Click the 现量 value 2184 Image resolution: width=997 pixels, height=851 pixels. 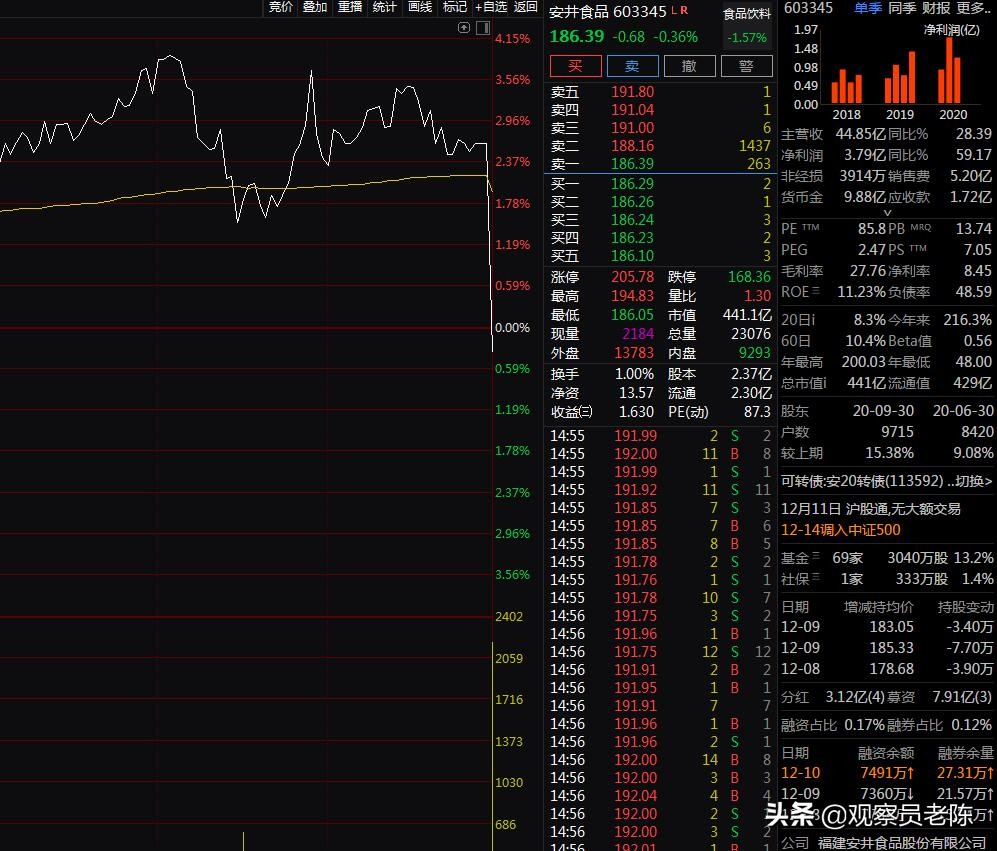pos(638,334)
